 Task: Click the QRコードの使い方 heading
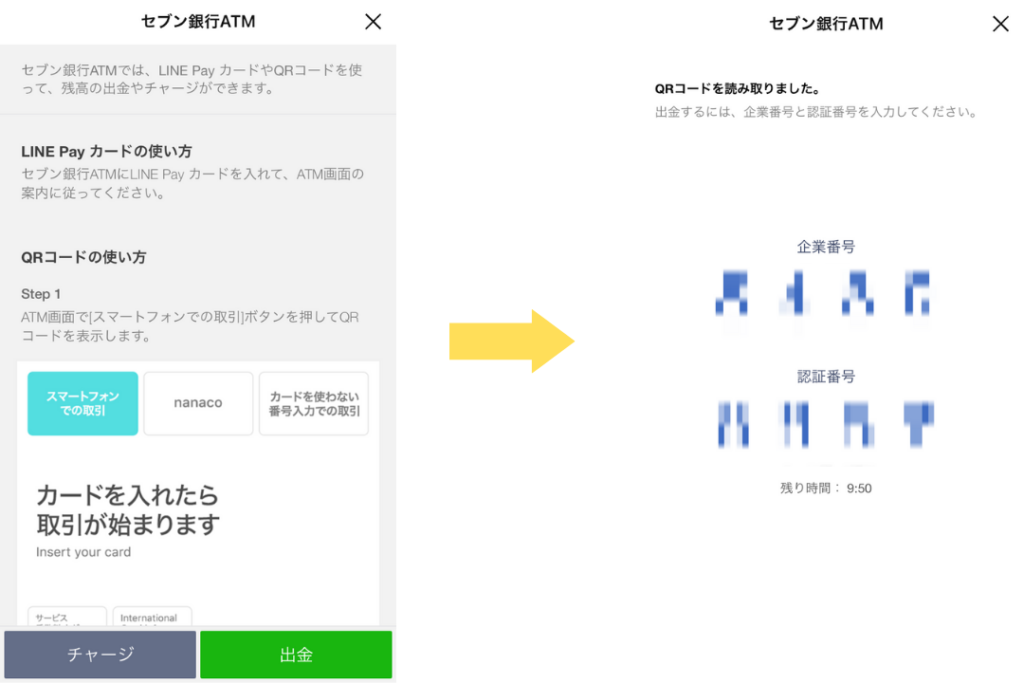[x=84, y=257]
